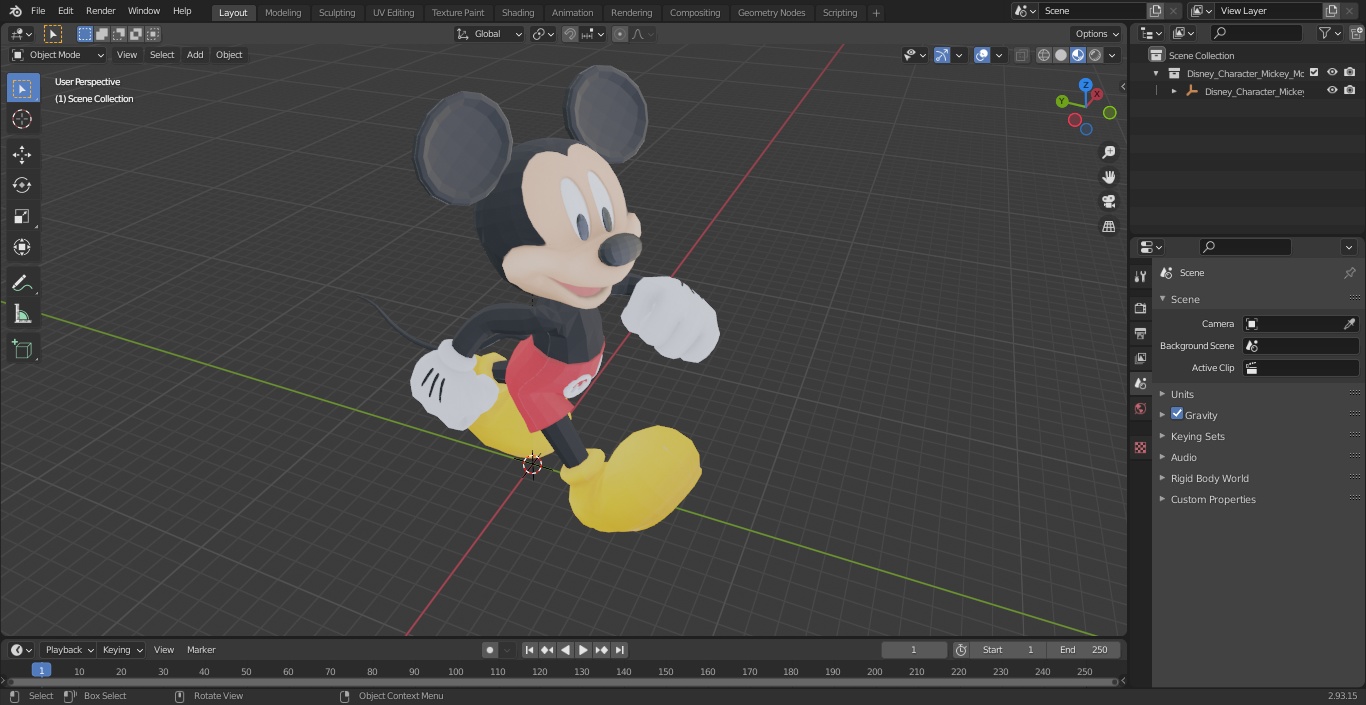
Task: Pin the Scene properties with the pin icon
Action: click(x=1349, y=273)
